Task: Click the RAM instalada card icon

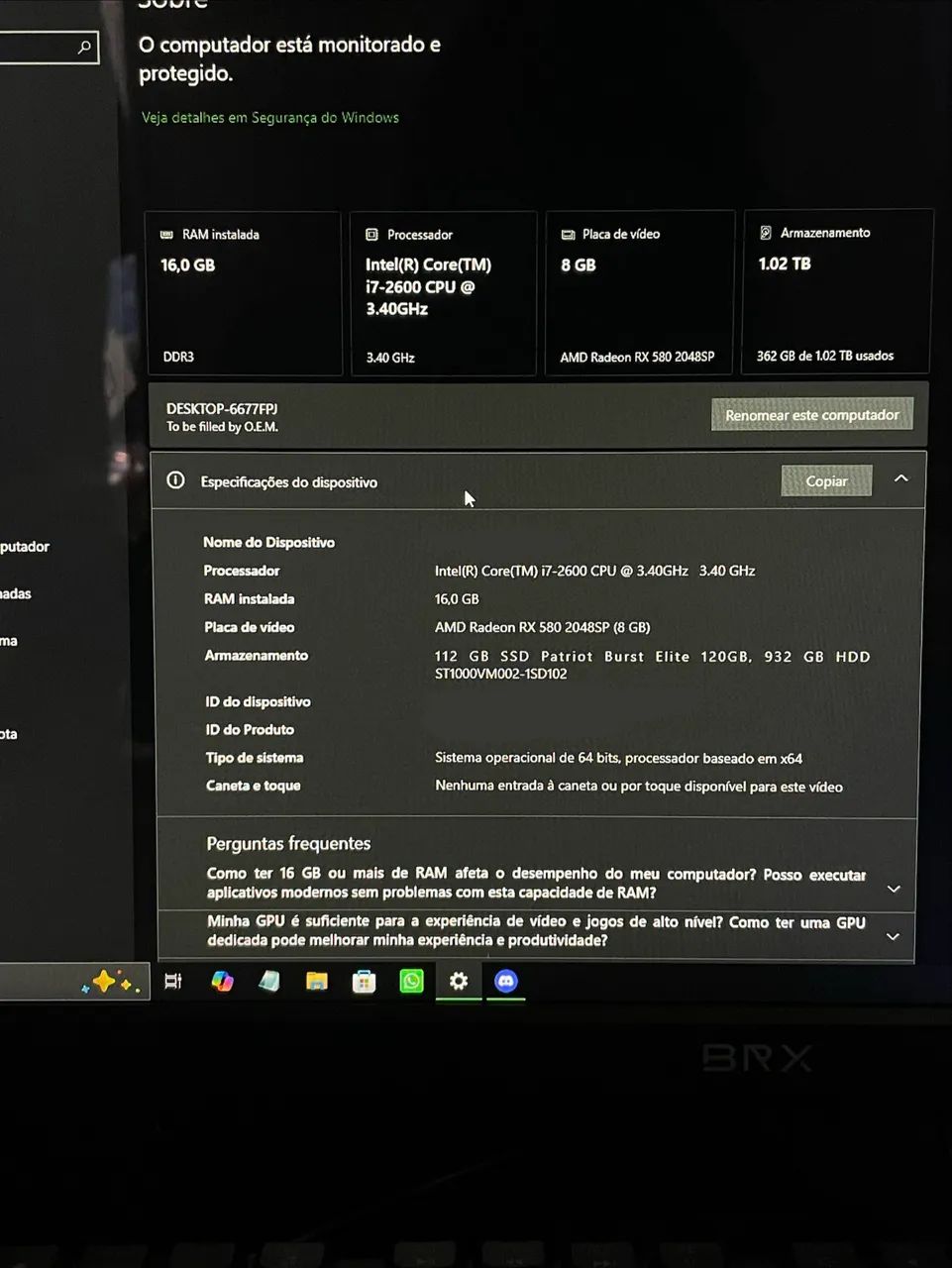Action: [166, 235]
